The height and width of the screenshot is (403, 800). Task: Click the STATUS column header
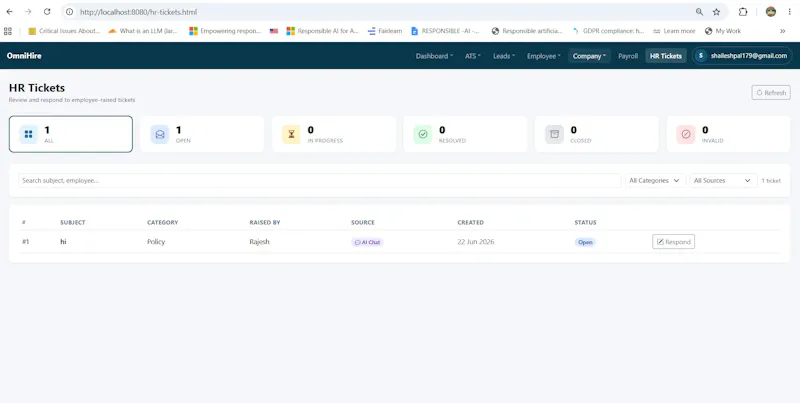585,222
